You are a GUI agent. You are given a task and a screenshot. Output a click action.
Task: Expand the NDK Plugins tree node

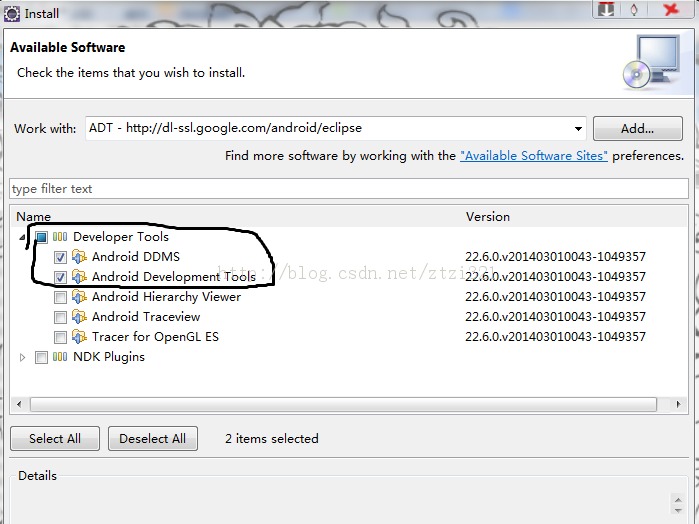[x=22, y=357]
